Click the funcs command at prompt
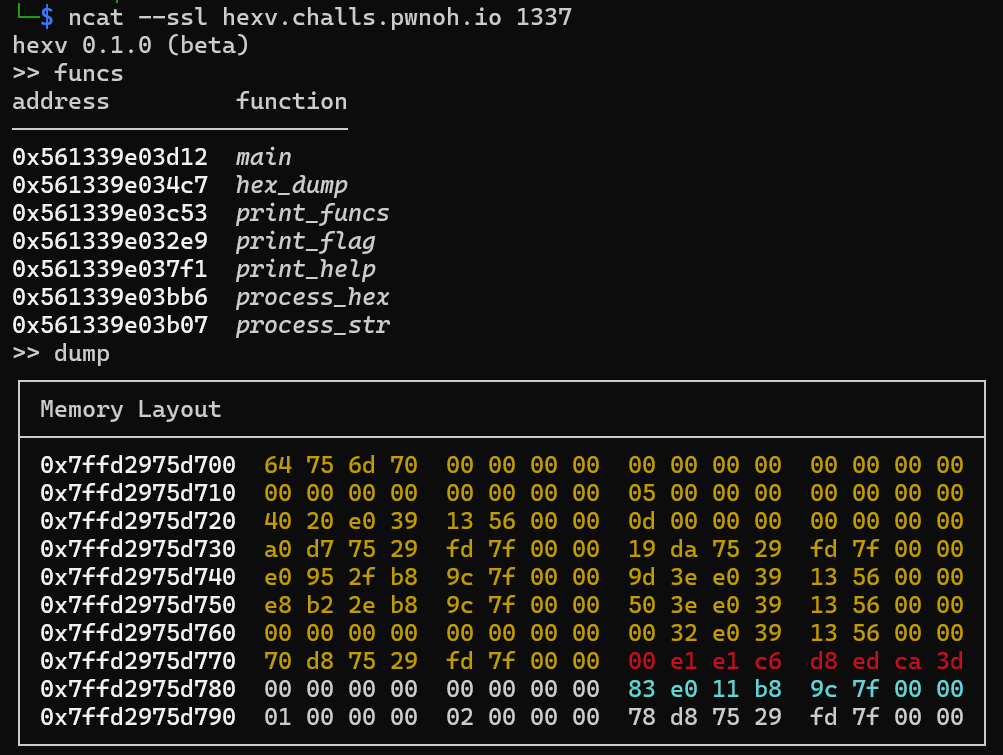 click(x=89, y=74)
